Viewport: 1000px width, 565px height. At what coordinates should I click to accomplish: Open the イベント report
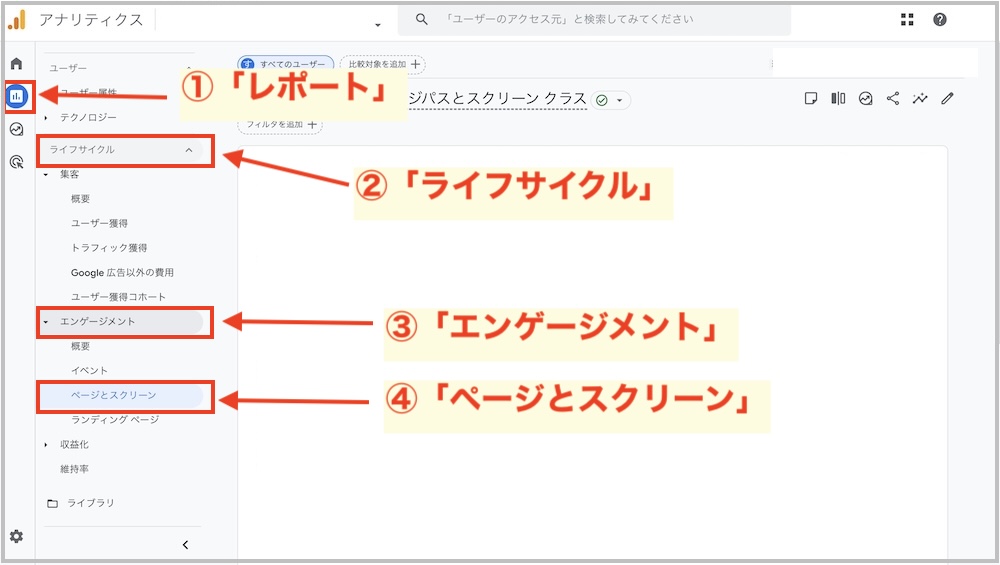[x=89, y=371]
